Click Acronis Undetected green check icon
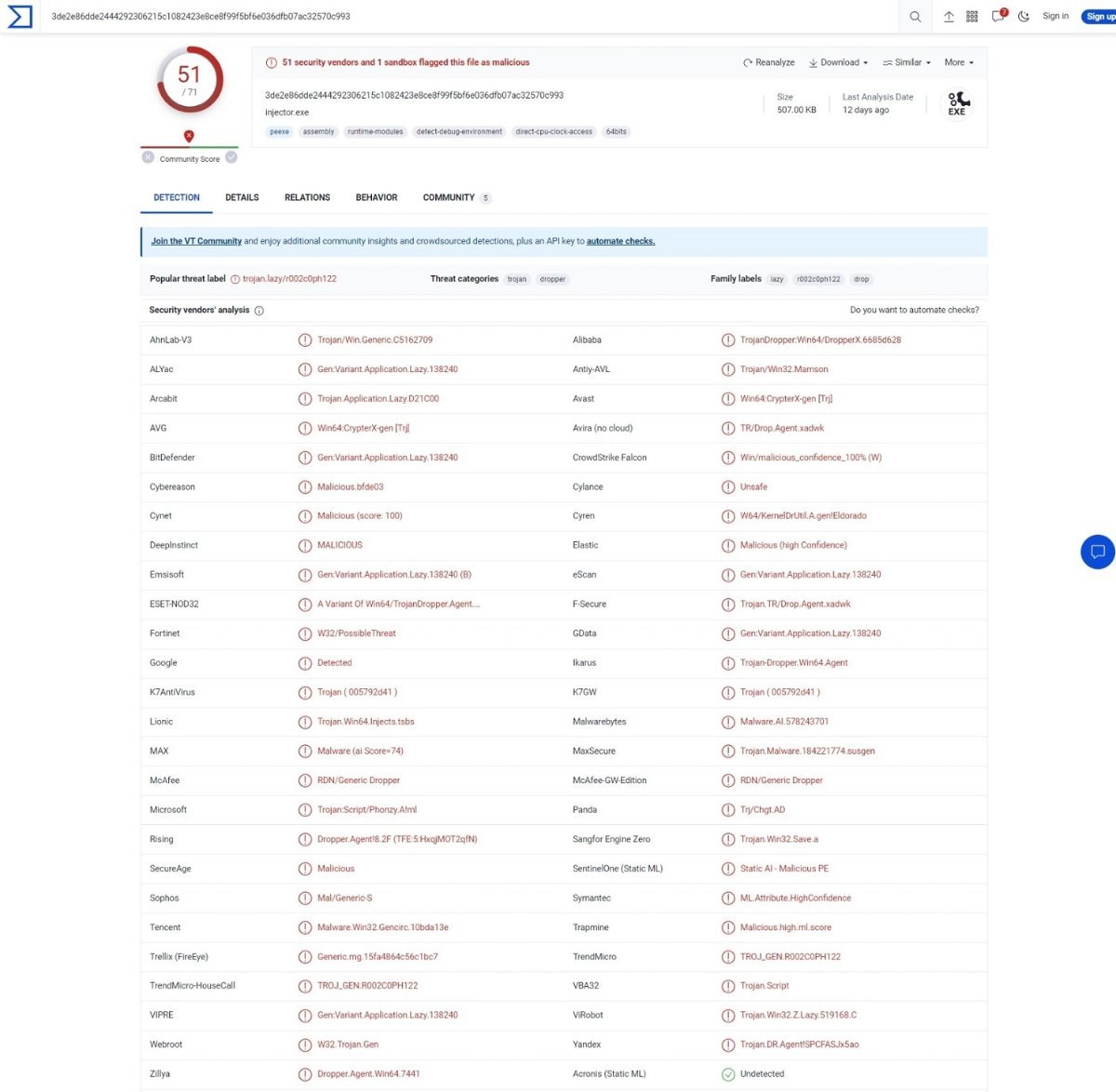The height and width of the screenshot is (1092, 1116). pyautogui.click(x=728, y=1074)
